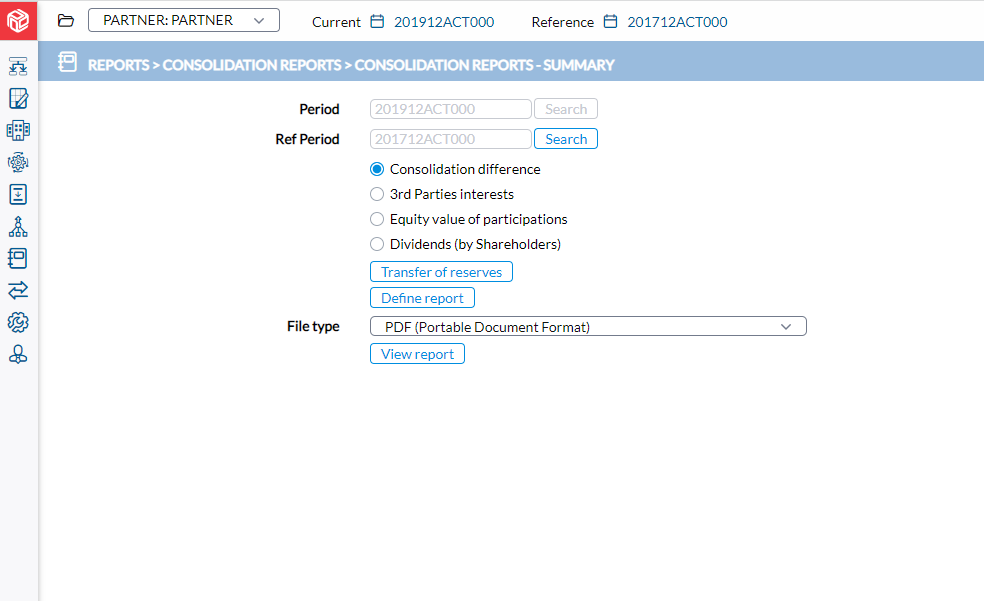Screen dimensions: 984x601
Task: Open the gear-with-arrows processing icon
Action: [18, 162]
